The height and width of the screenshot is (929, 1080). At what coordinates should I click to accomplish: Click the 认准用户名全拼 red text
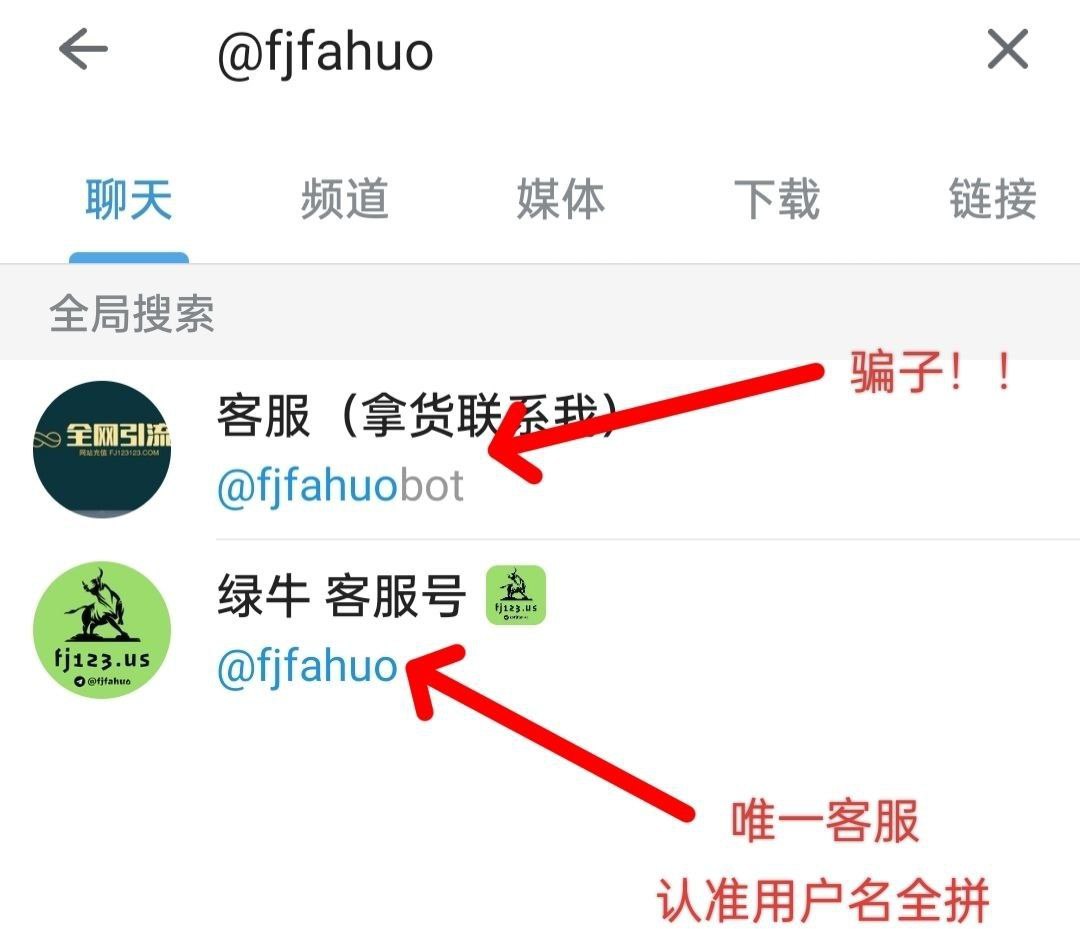pyautogui.click(x=823, y=900)
